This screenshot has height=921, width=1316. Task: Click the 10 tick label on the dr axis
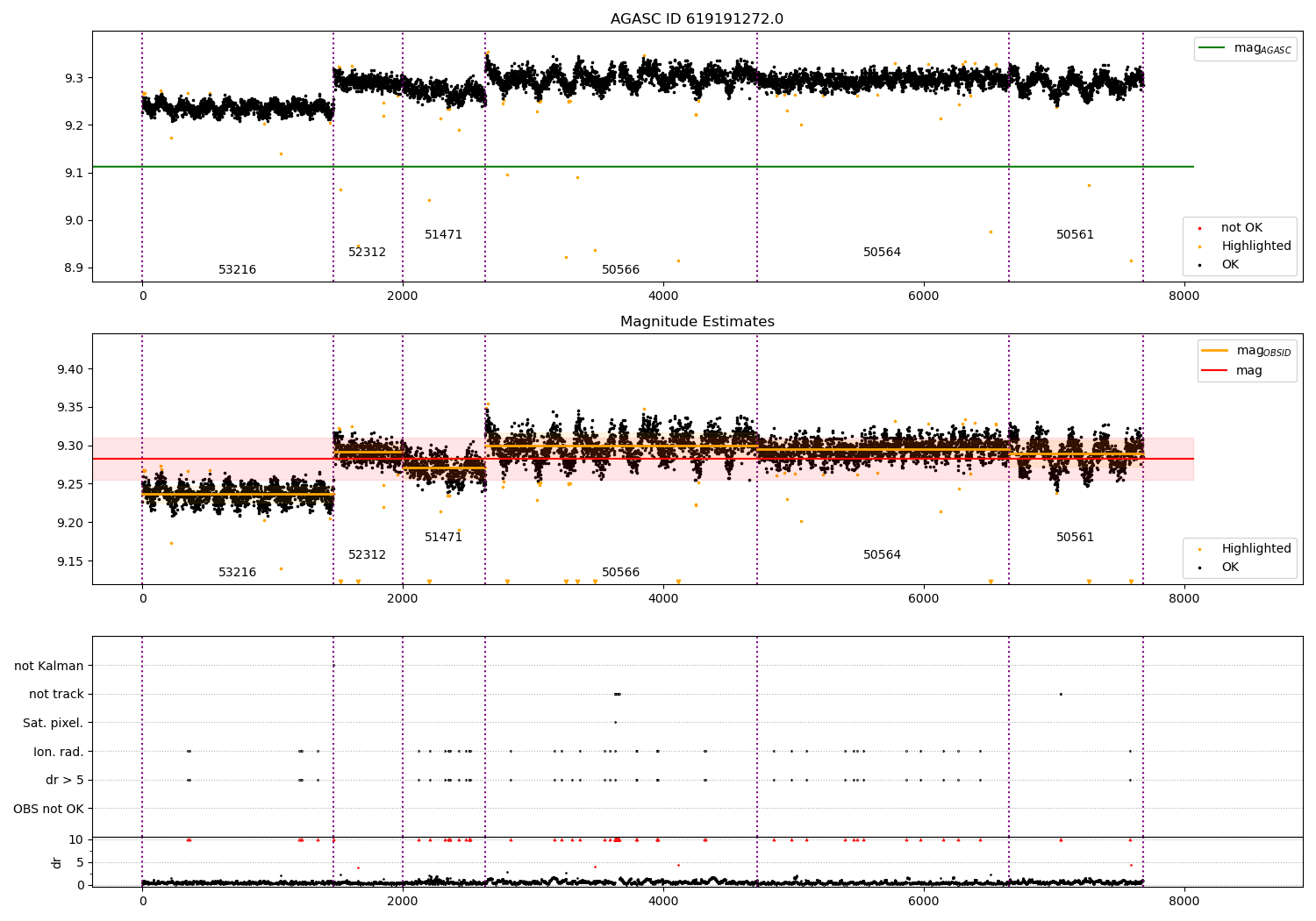pos(76,840)
